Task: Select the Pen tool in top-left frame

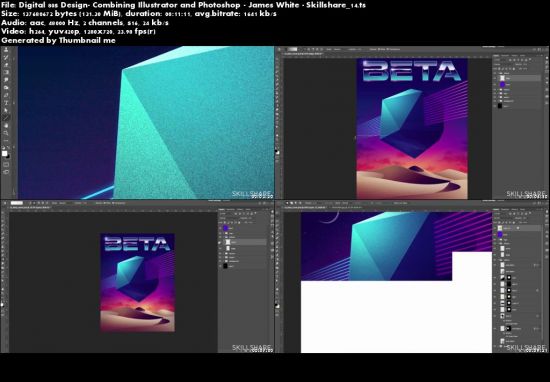Action: (6, 95)
